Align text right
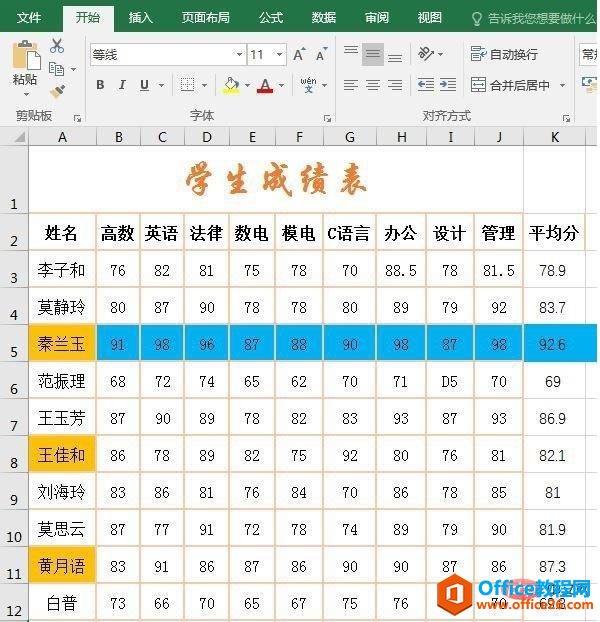The height and width of the screenshot is (622, 600). (395, 85)
